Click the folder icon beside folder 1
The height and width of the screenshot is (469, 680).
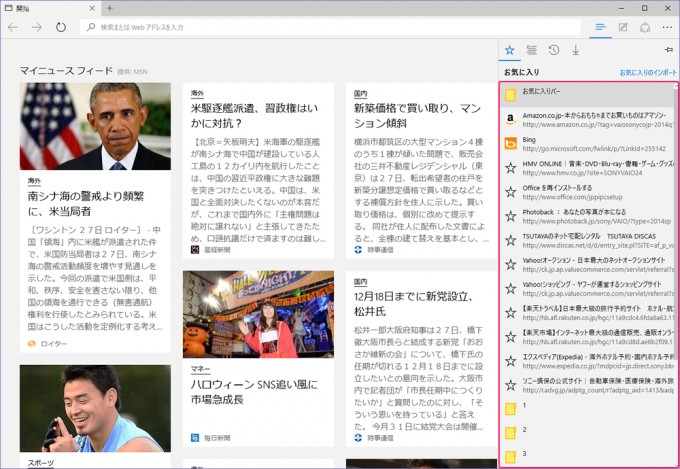point(511,409)
